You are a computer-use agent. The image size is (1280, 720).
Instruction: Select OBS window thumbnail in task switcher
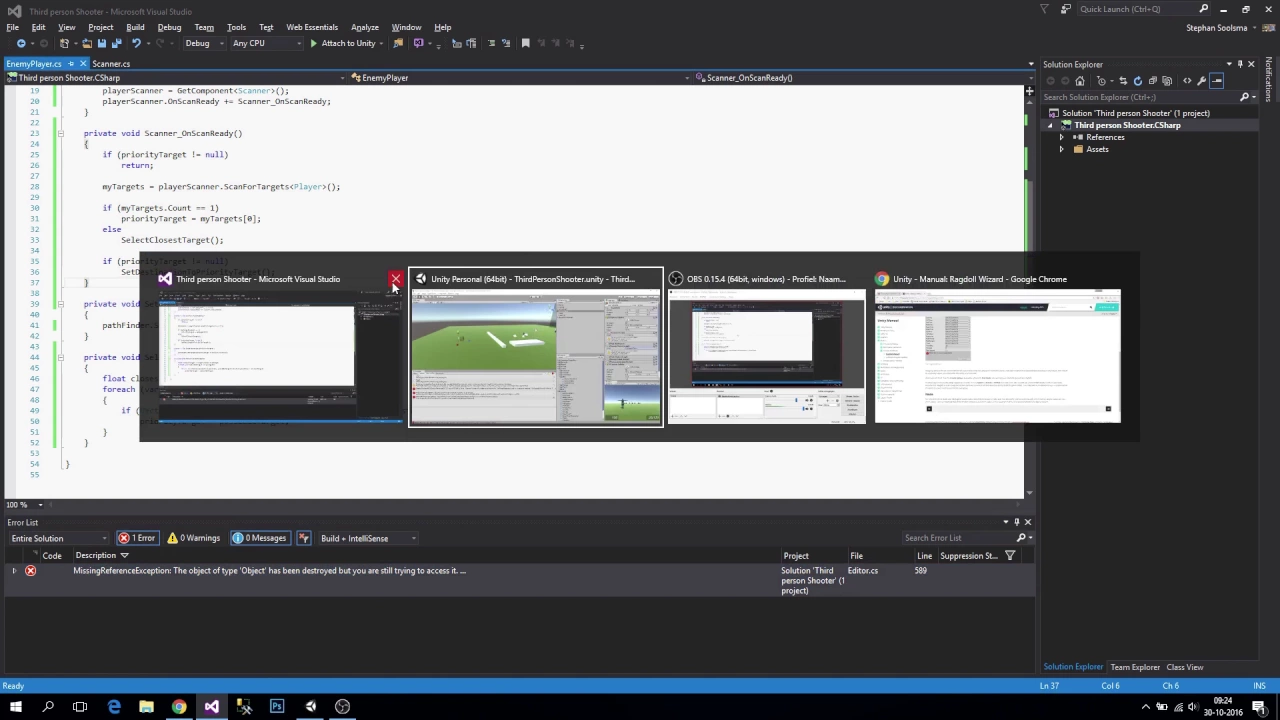pyautogui.click(x=766, y=348)
